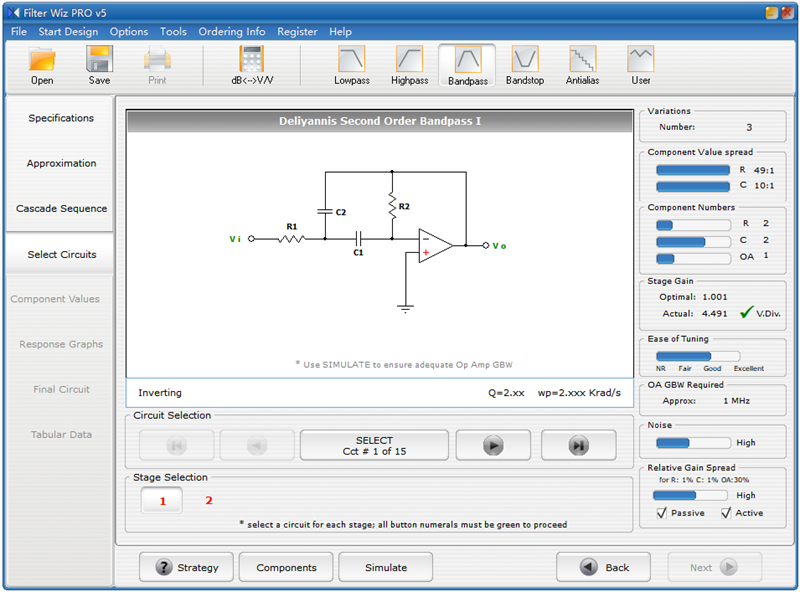Click the Actual stage gain 4.491 value
Image resolution: width=800 pixels, height=592 pixels.
(x=714, y=313)
